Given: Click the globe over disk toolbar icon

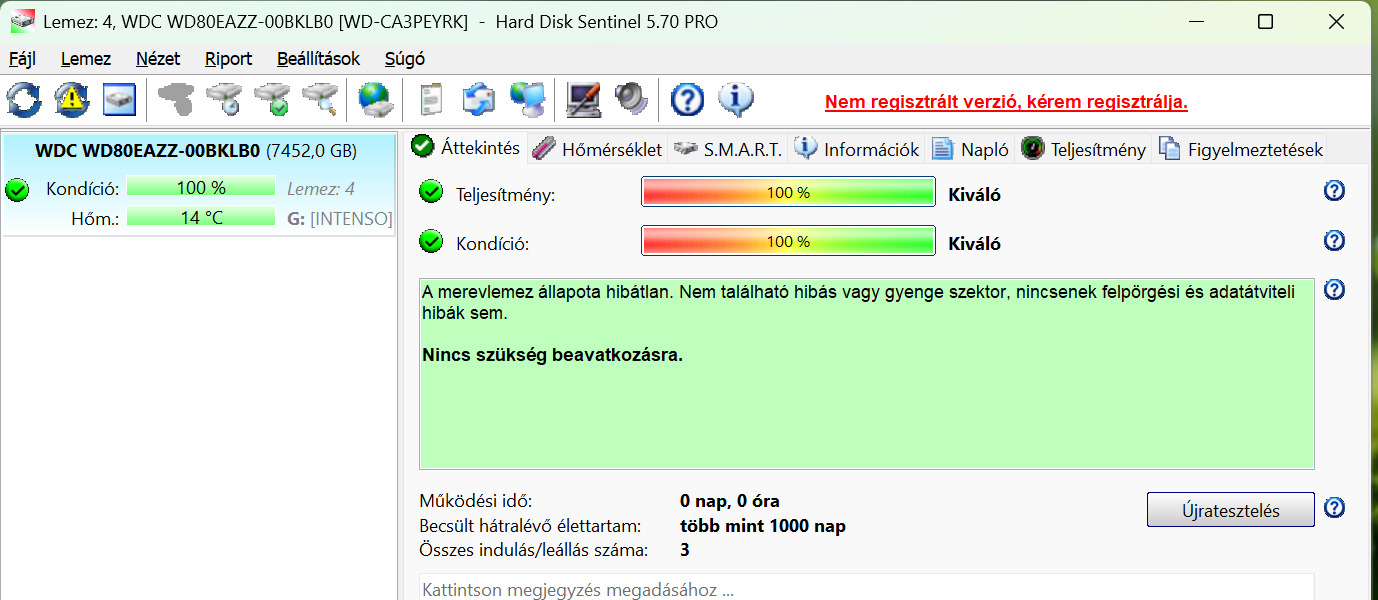Looking at the screenshot, I should (x=376, y=99).
